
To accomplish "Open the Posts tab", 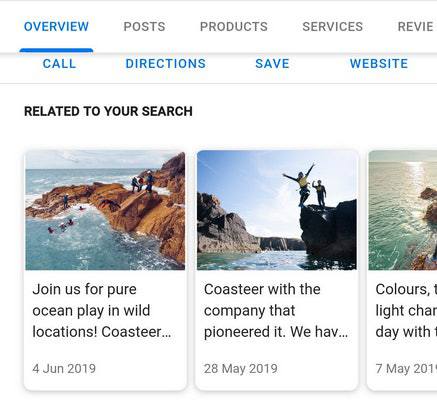I will coord(144,27).
